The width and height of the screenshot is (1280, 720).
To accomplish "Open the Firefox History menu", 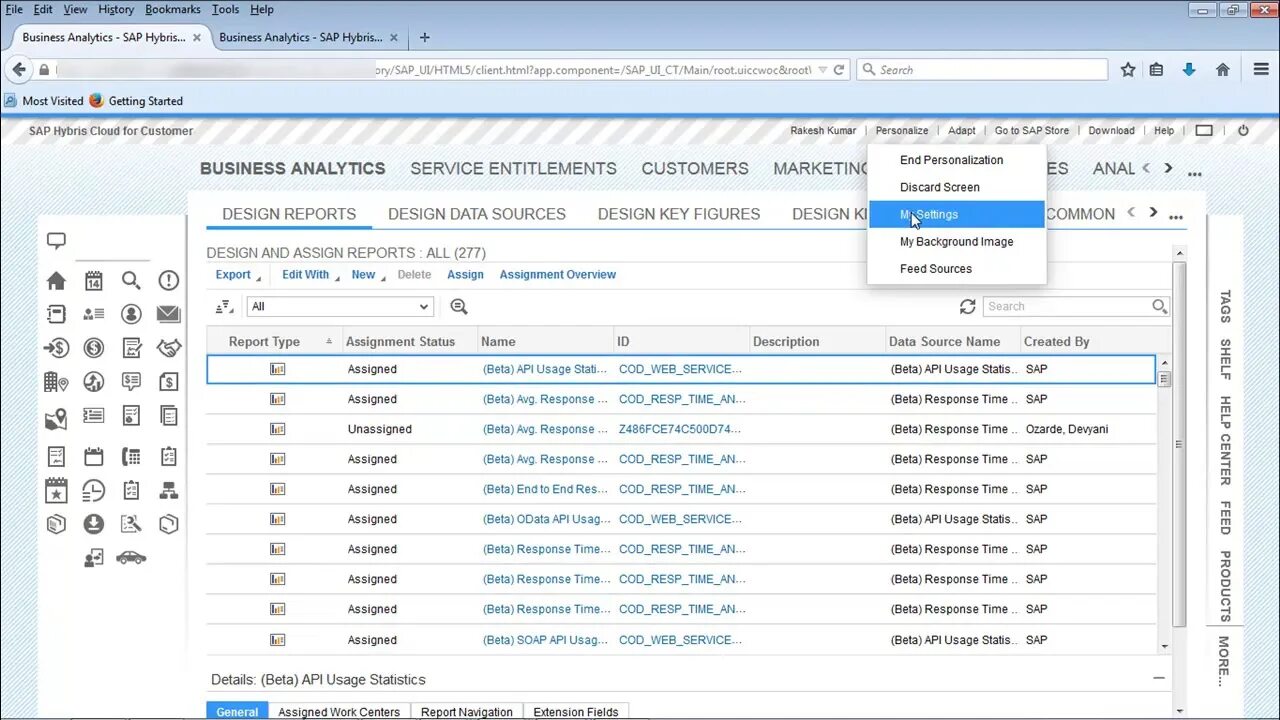I will 116,9.
